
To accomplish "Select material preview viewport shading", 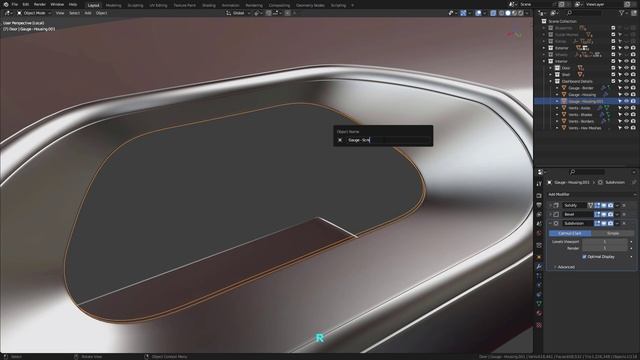I will (x=514, y=13).
